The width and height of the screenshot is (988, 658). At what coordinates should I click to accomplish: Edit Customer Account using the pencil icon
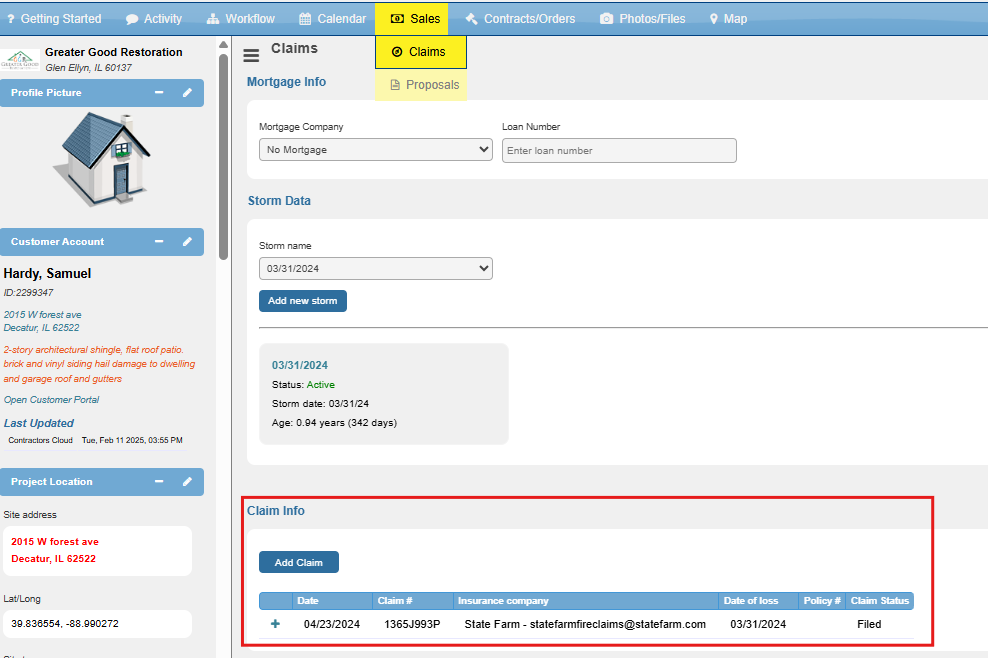[187, 241]
